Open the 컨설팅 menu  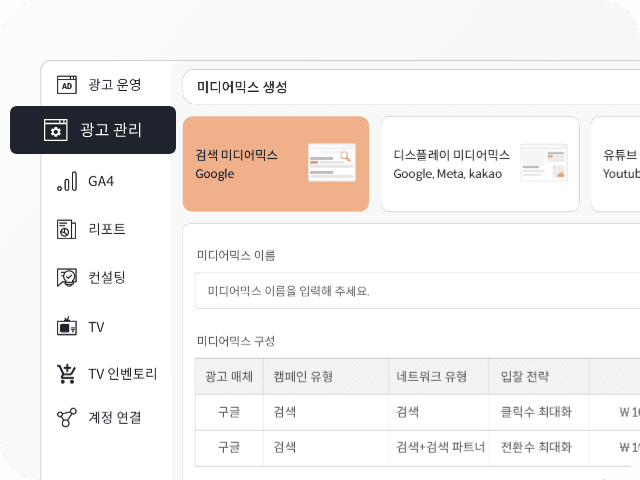107,278
